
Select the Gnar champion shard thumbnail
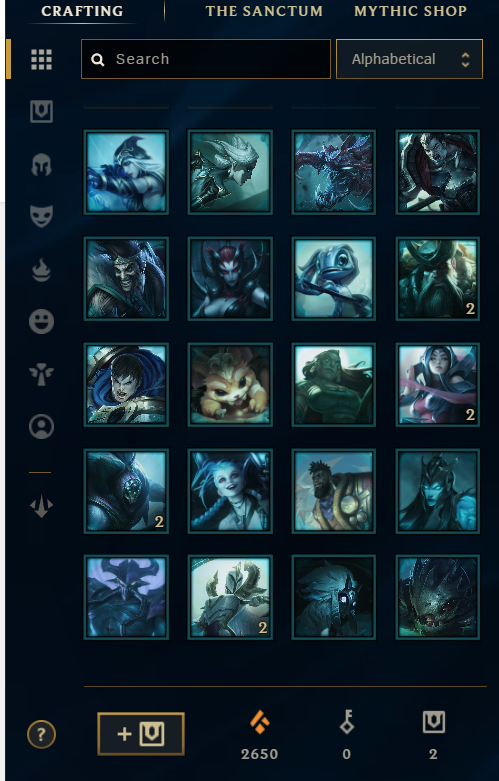(x=230, y=385)
